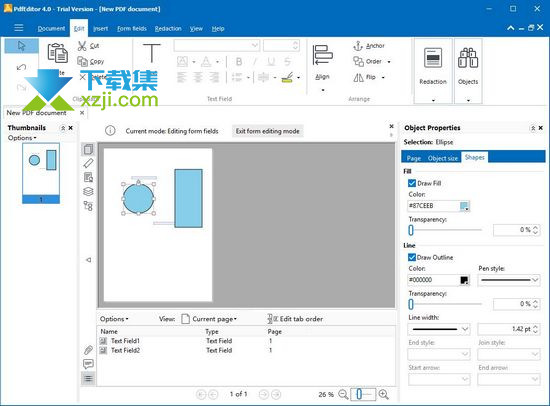This screenshot has height=406, width=550.
Task: Close the form editing mode info bar
Action: 391,126
